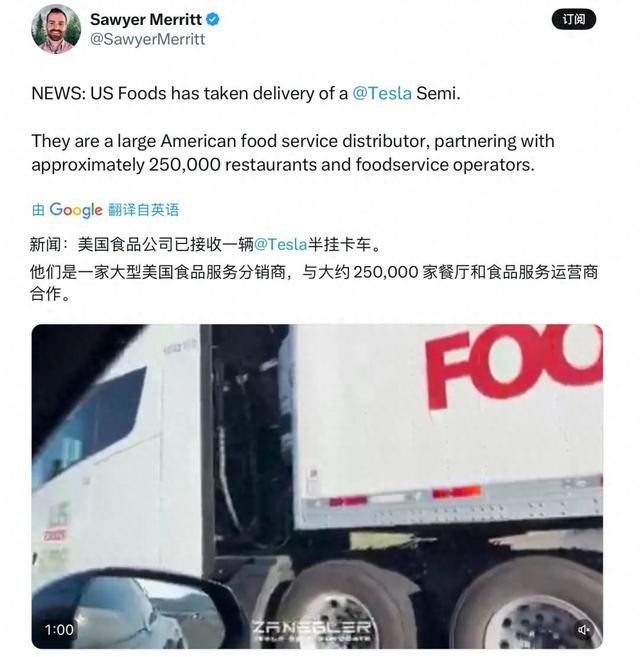The height and width of the screenshot is (657, 640).
Task: Click the blue verified badge
Action: pos(213,19)
